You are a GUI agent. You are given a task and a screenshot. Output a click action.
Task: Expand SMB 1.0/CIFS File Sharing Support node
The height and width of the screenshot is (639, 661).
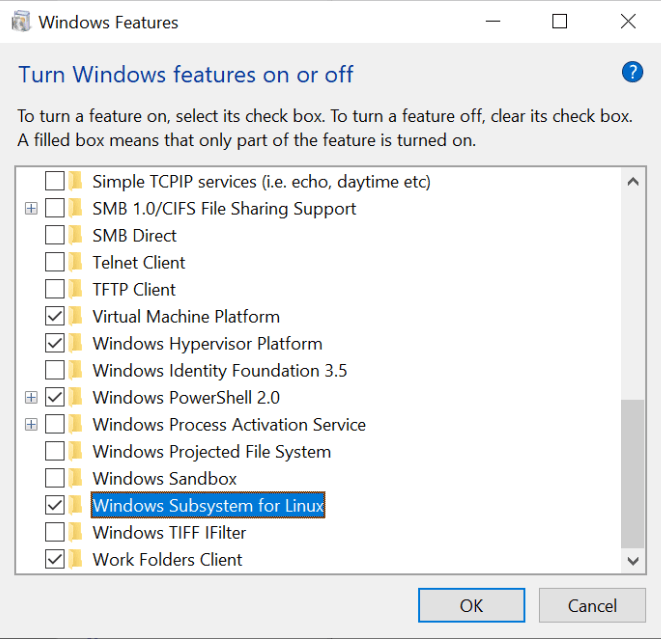(x=31, y=208)
